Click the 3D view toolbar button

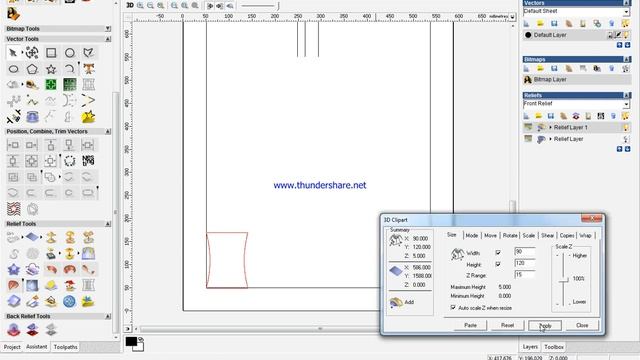(x=130, y=5)
